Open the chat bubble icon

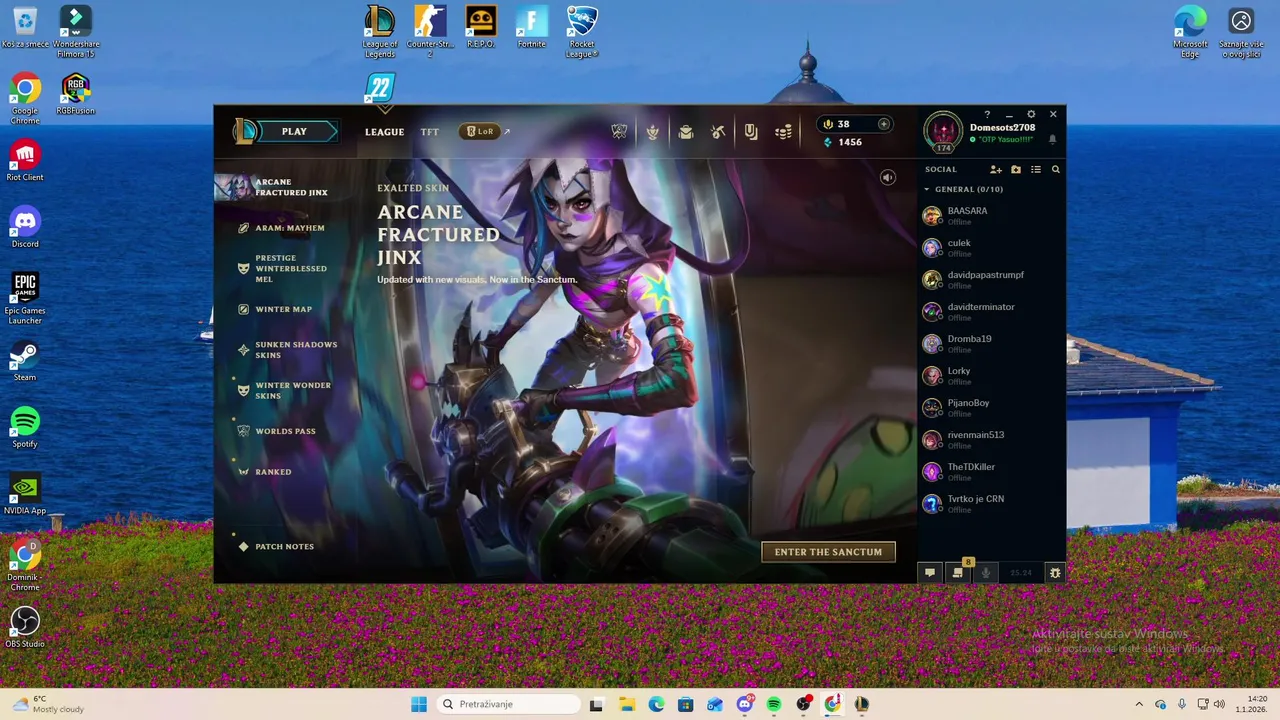(929, 572)
